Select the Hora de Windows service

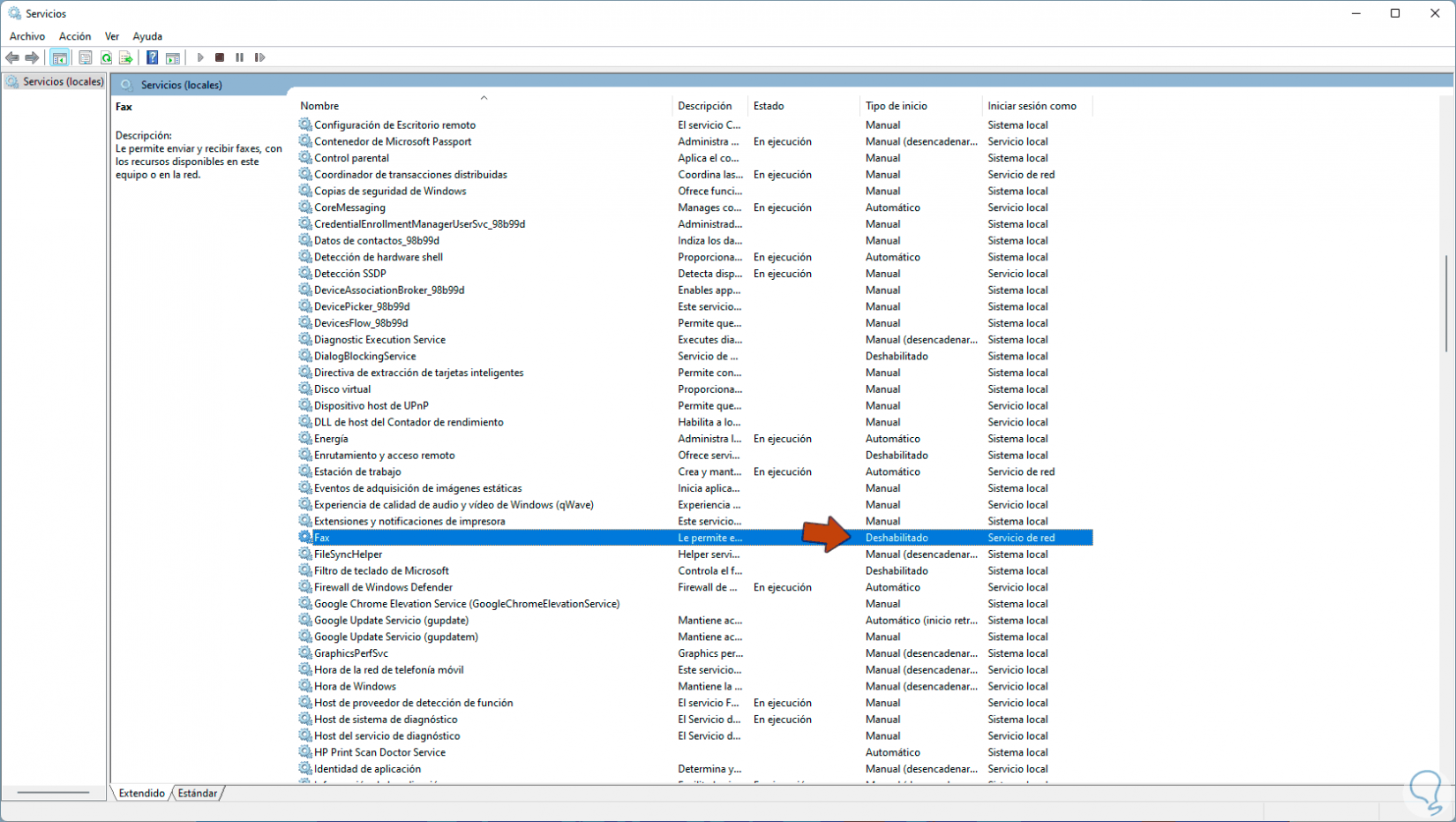pyautogui.click(x=695, y=686)
